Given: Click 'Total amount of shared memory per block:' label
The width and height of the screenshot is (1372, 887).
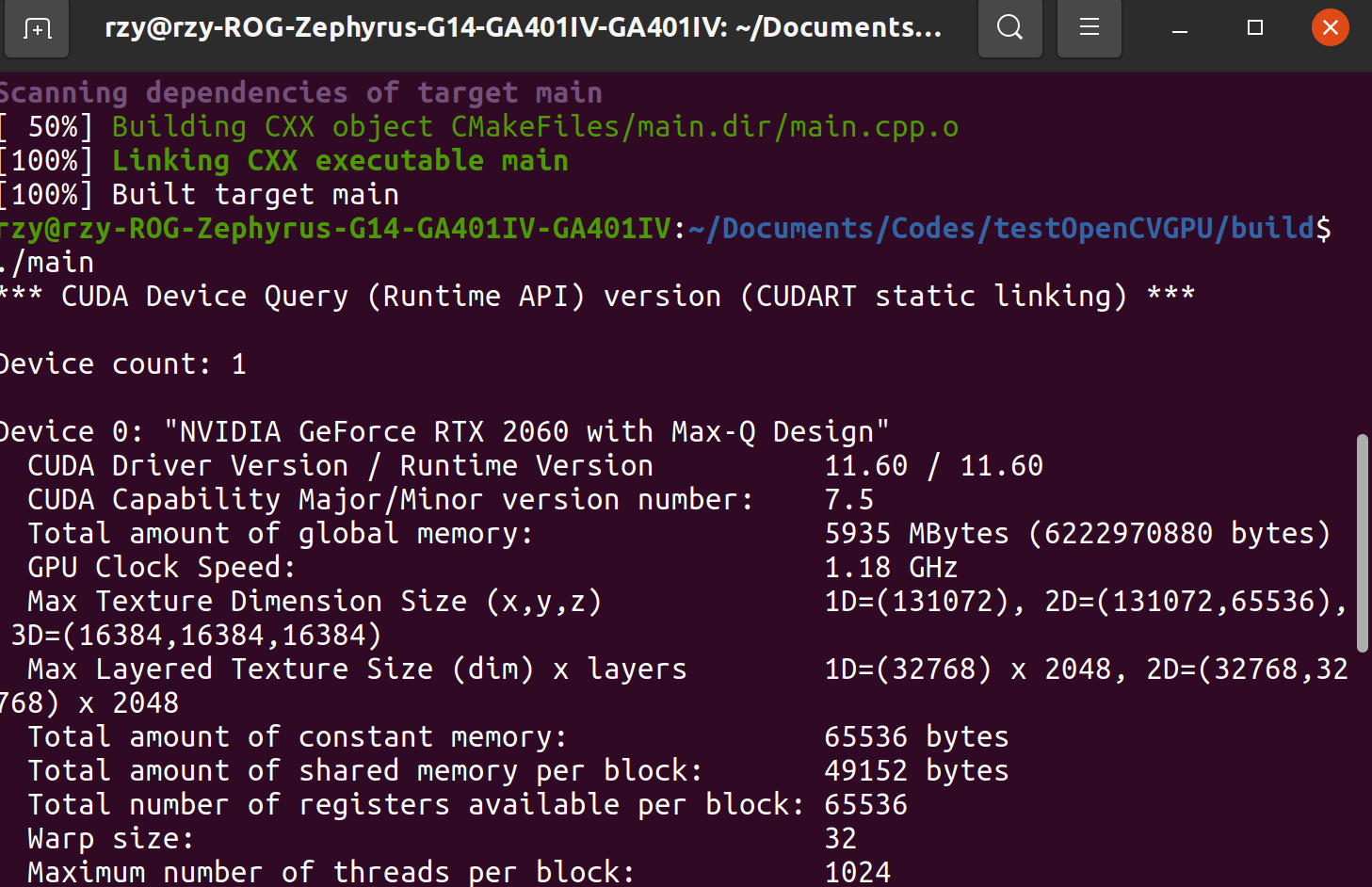Looking at the screenshot, I should [365, 770].
